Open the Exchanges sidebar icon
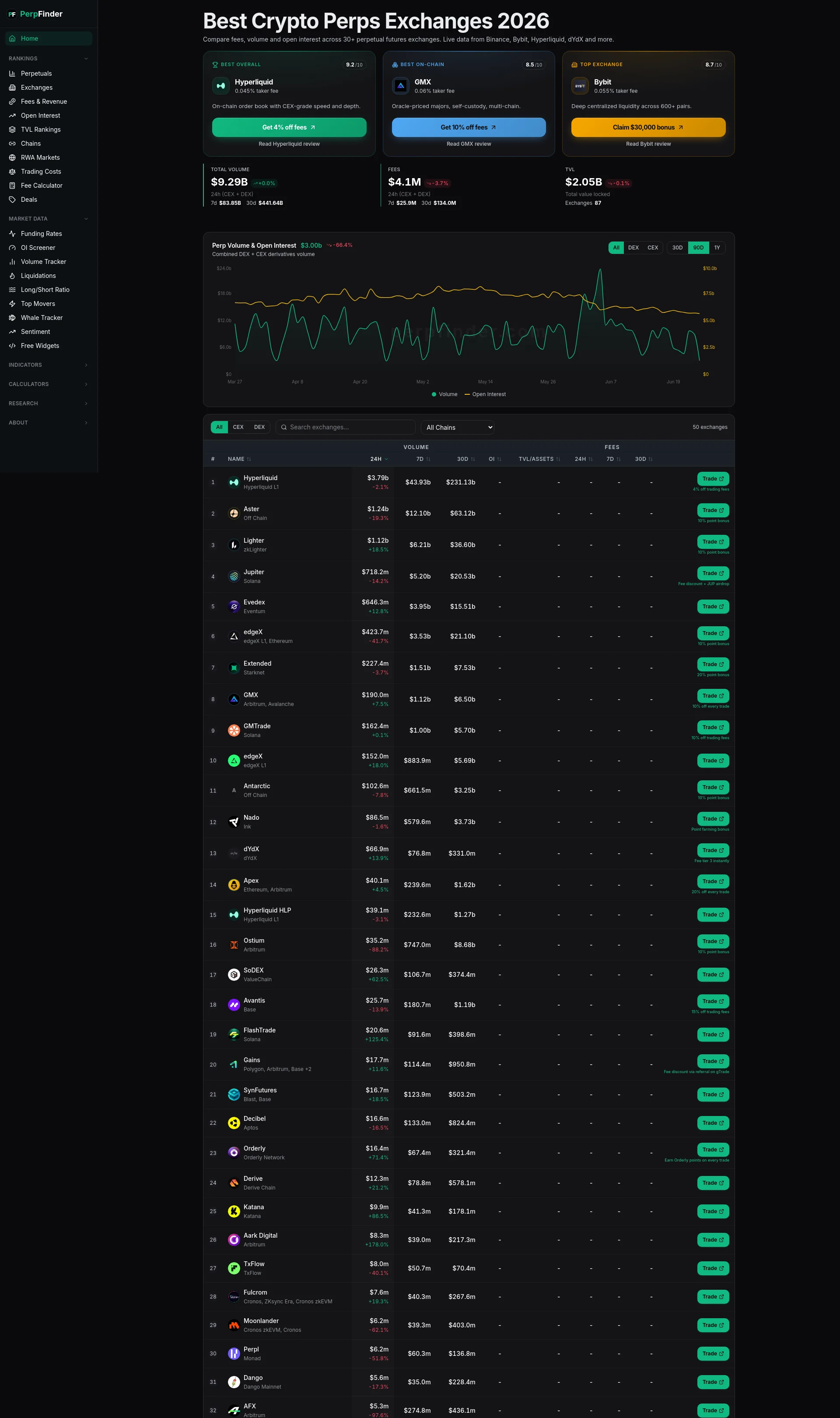 click(12, 88)
